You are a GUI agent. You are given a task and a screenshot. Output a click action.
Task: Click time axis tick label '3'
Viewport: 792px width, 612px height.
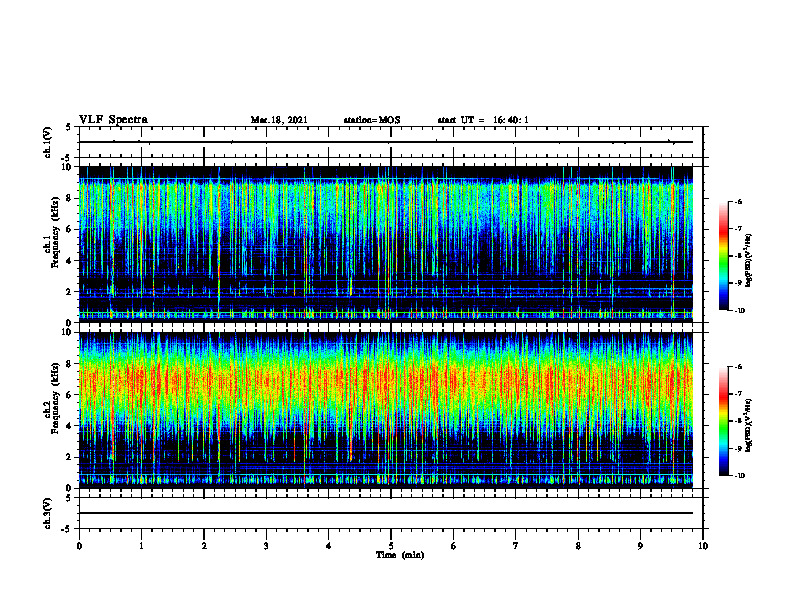tap(266, 546)
